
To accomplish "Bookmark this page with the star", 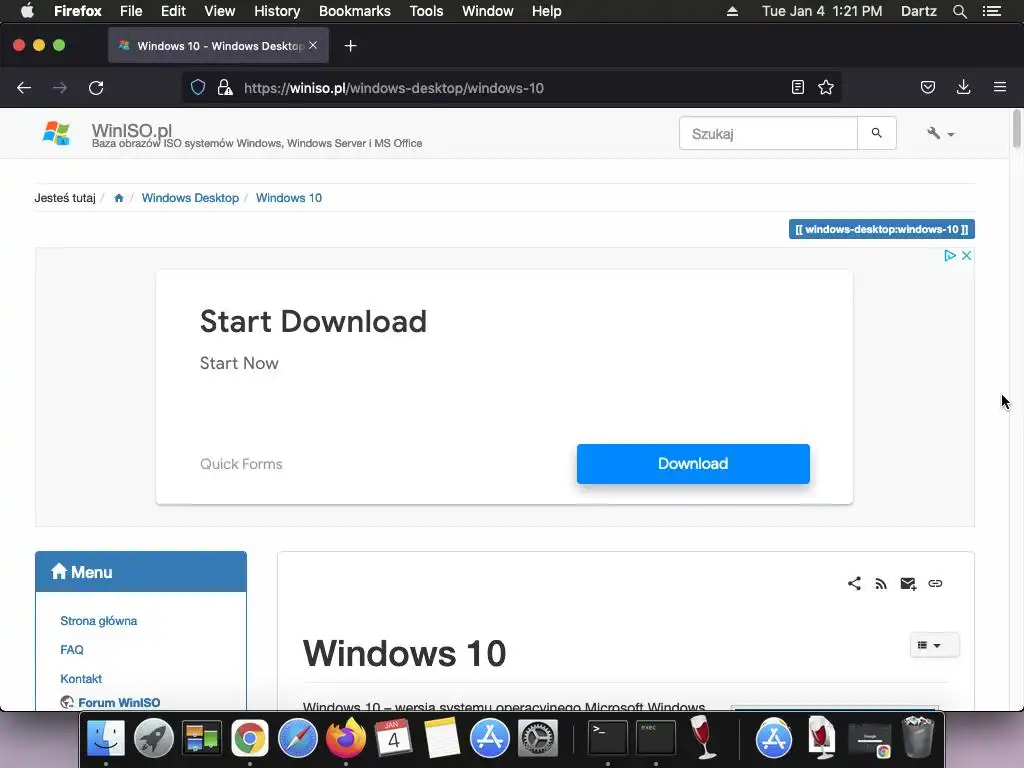I will click(826, 88).
